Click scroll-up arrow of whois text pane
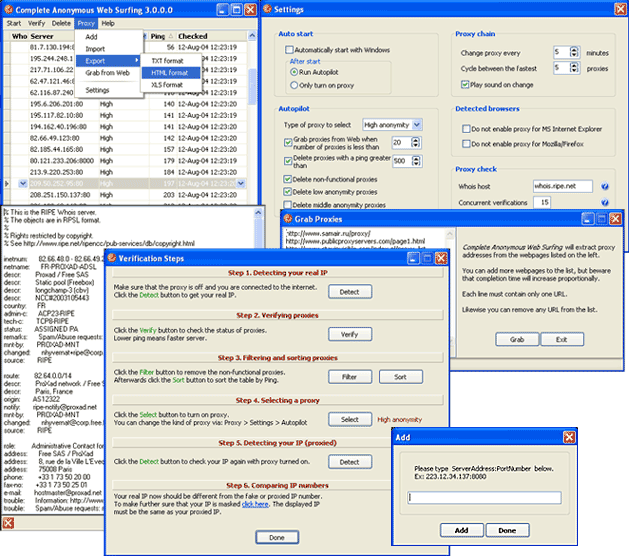 point(259,212)
